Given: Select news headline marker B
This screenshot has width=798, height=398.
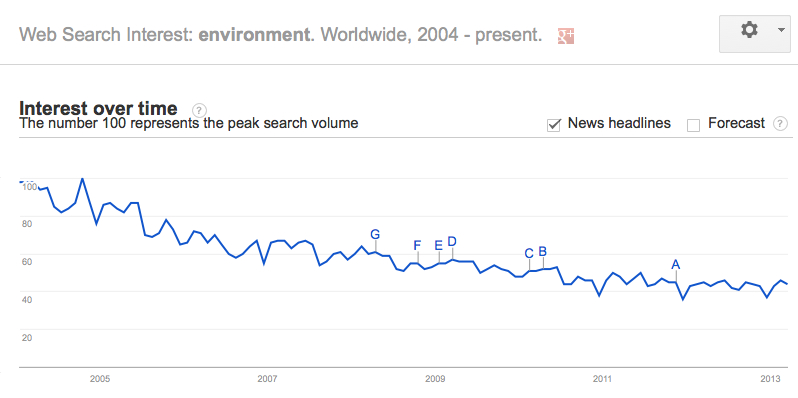Looking at the screenshot, I should tap(543, 251).
